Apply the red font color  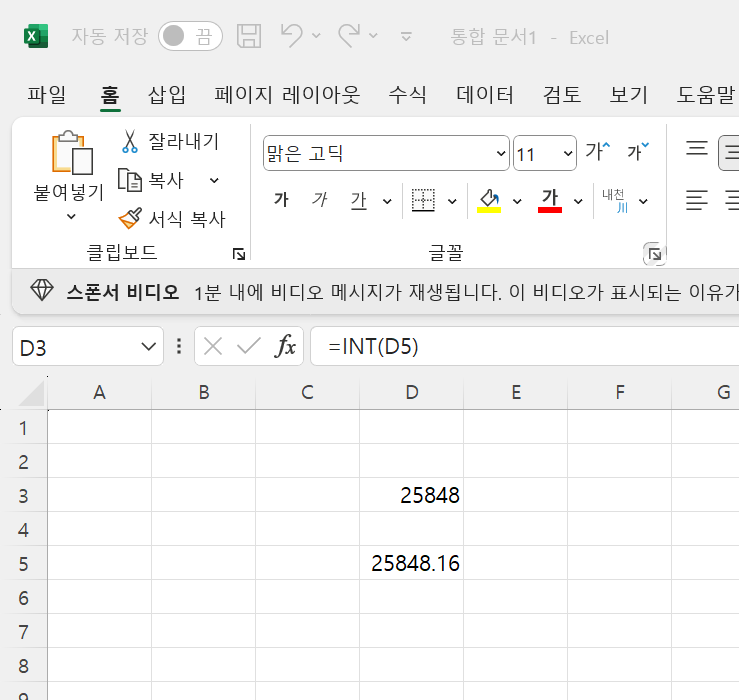pyautogui.click(x=550, y=200)
